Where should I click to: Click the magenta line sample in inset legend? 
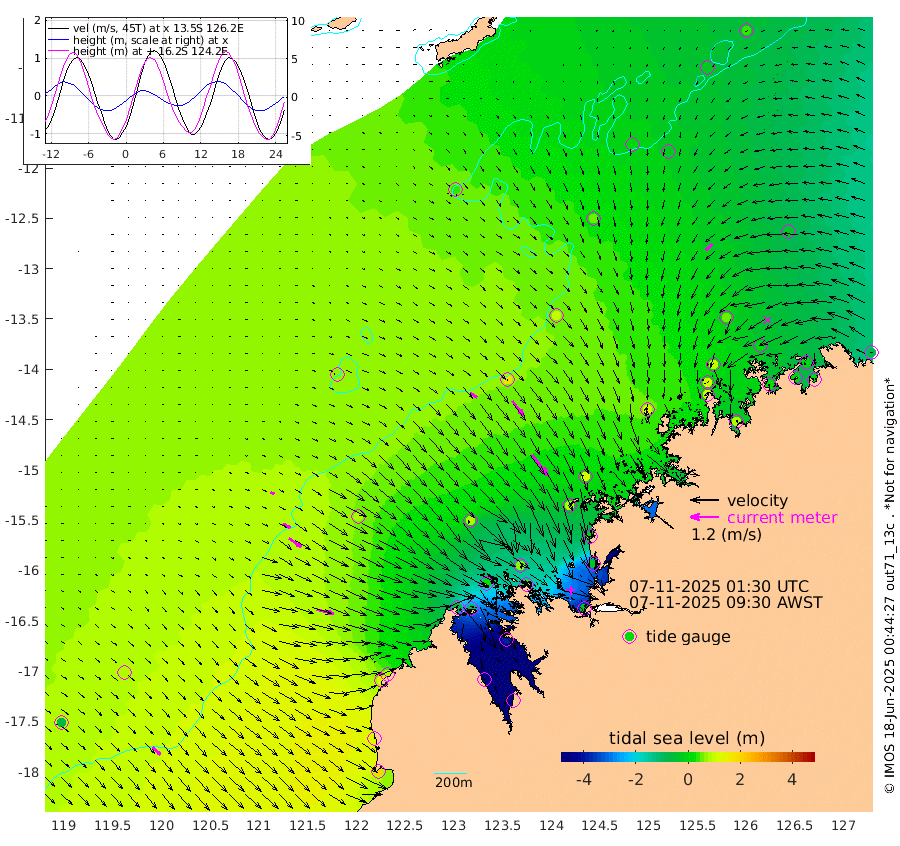click(58, 51)
